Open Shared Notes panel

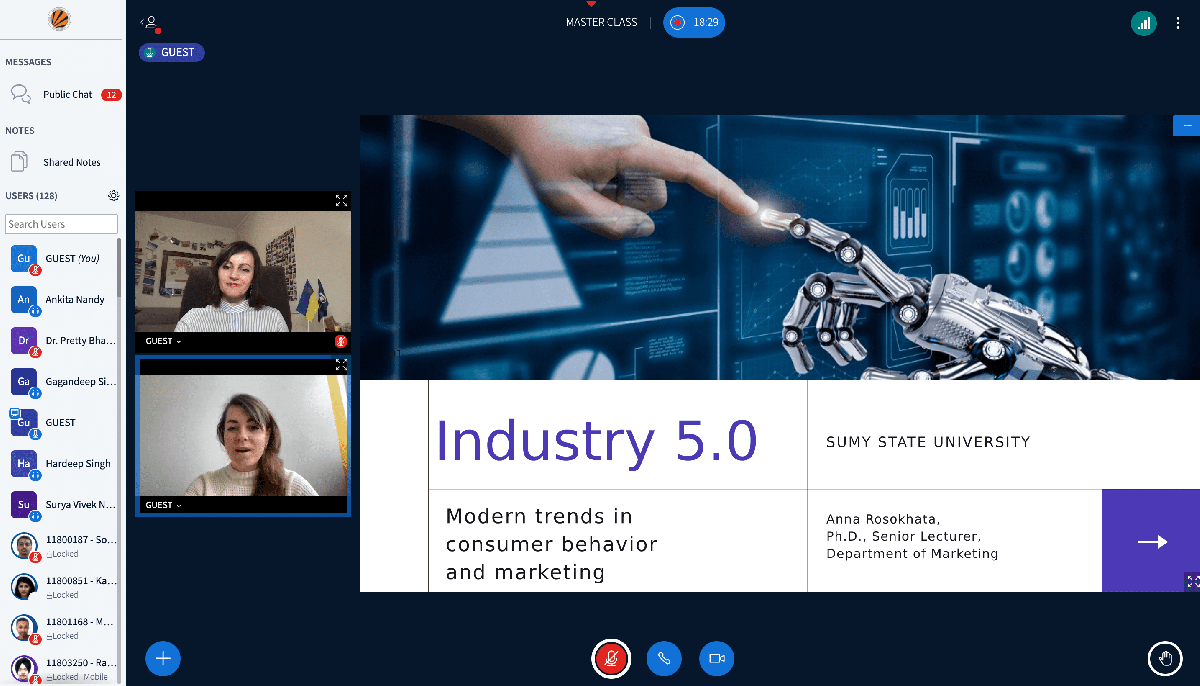[x=71, y=162]
